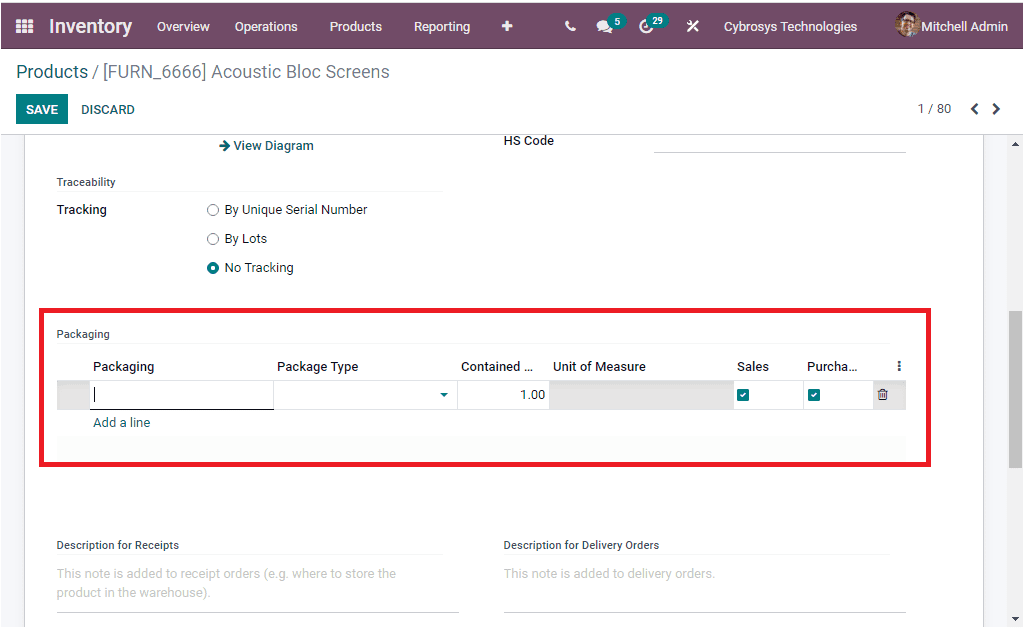1024x628 pixels.
Task: Select tracking By Unique Serial Number
Action: (213, 210)
